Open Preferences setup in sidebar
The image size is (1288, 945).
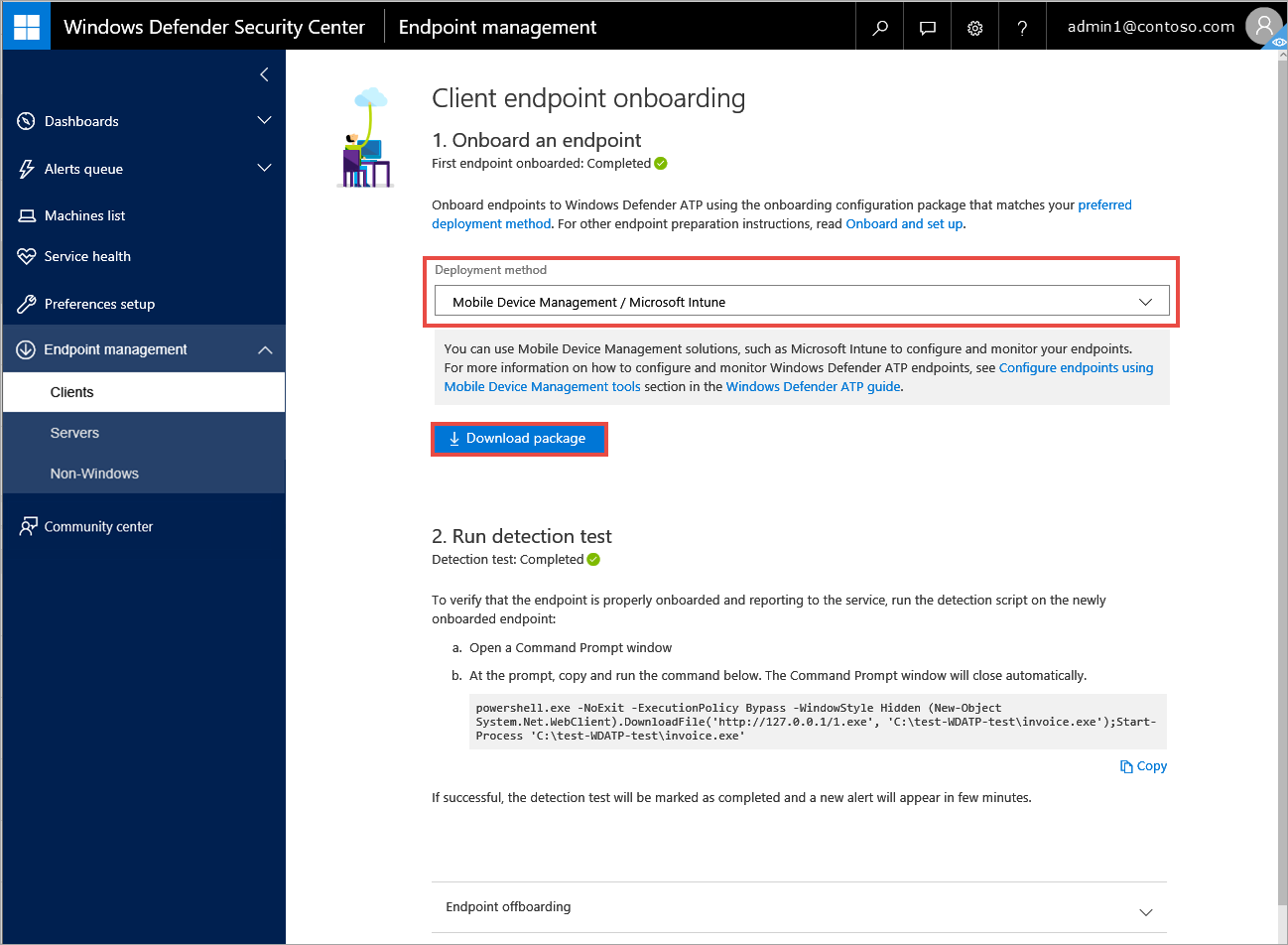coord(99,304)
